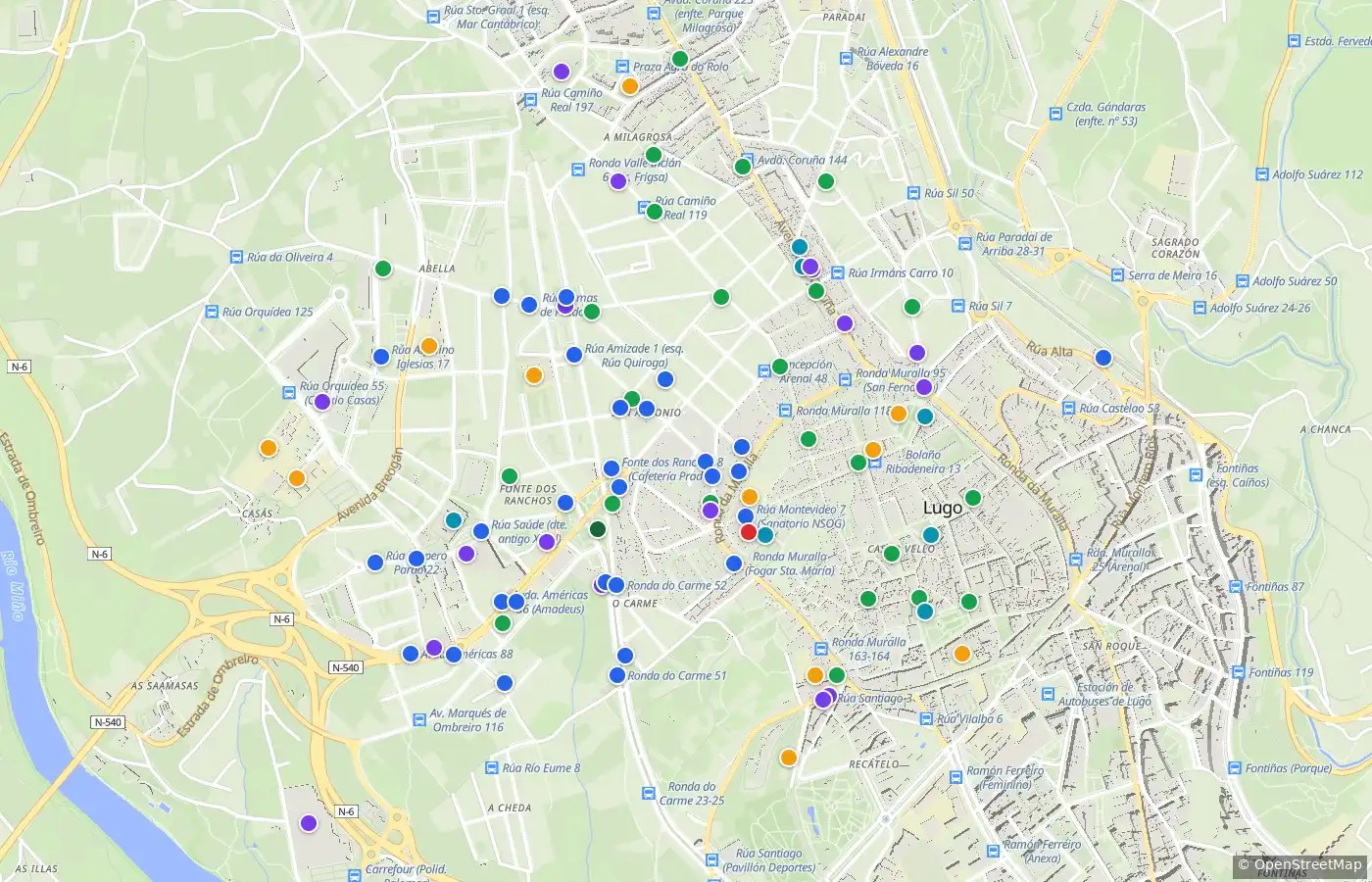Click the orange marker by Praza Agro do Rolo
This screenshot has height=882, width=1372.
pos(630,86)
